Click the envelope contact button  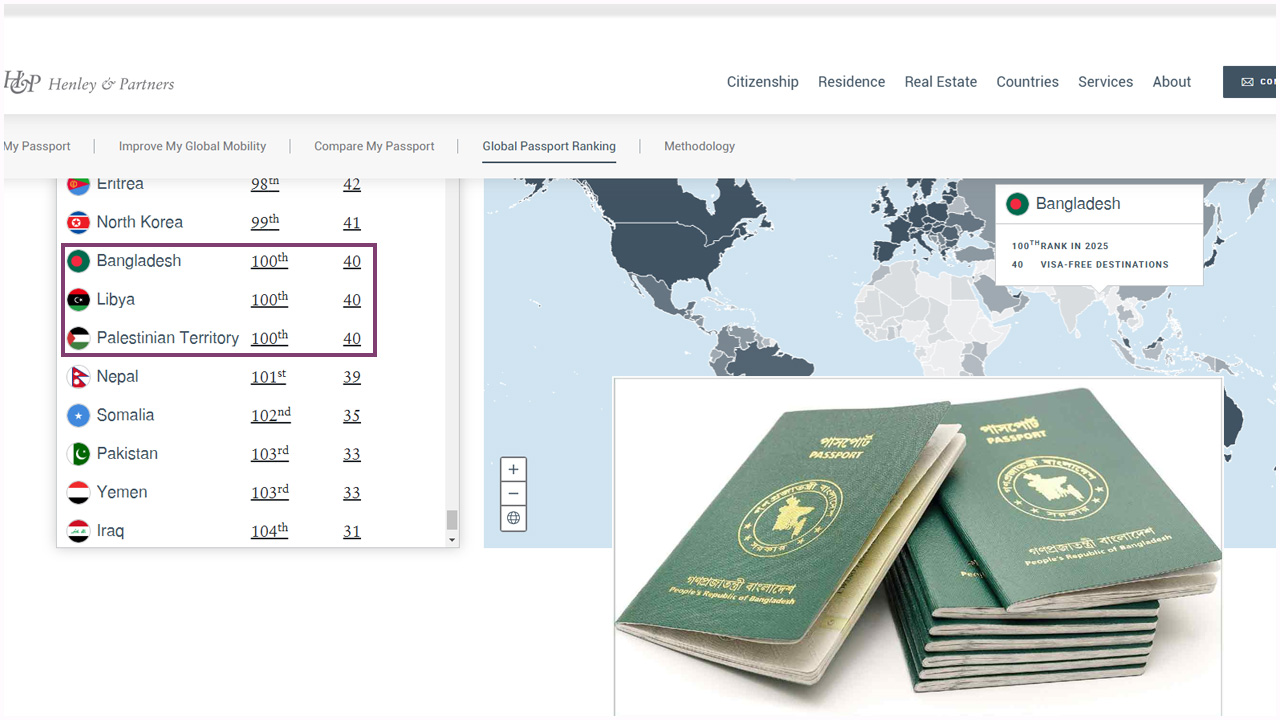coord(1250,82)
